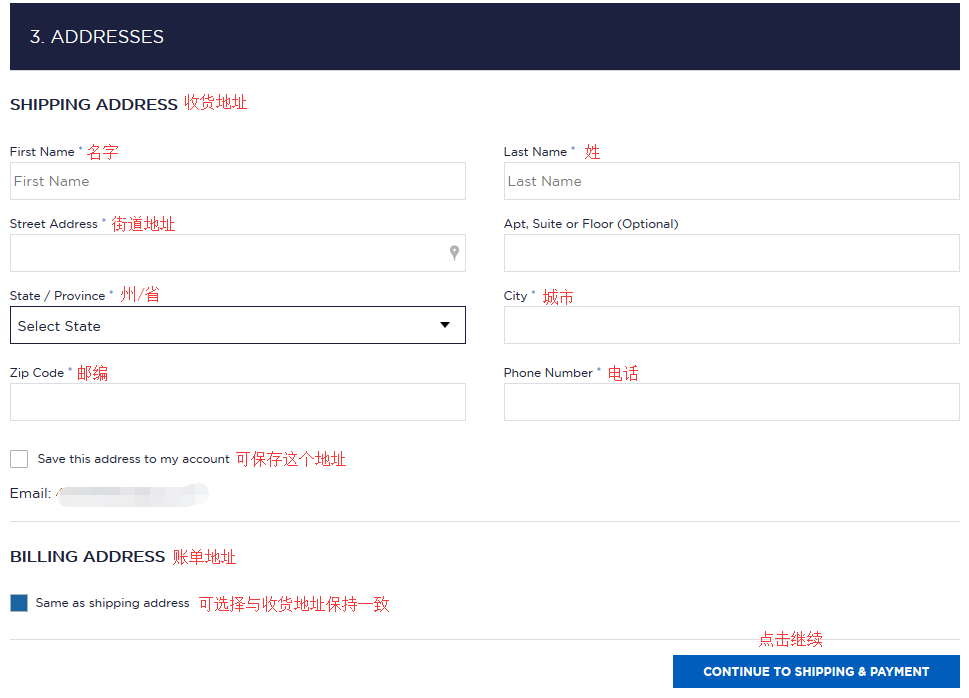Uncheck the Same as shipping address checkbox
Screen dimensions: 969x698
click(19, 603)
